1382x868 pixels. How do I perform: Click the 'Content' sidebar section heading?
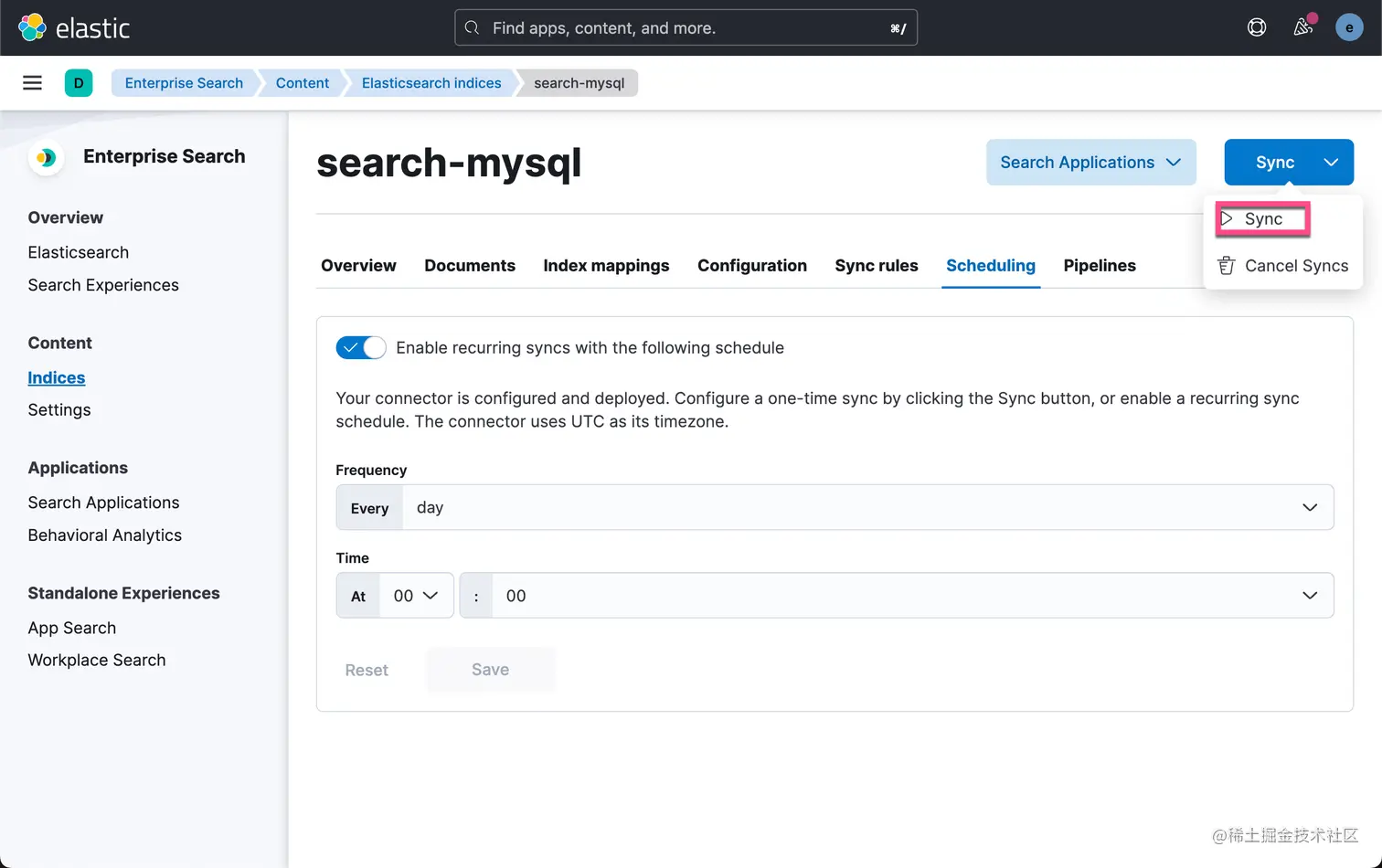pyautogui.click(x=60, y=343)
